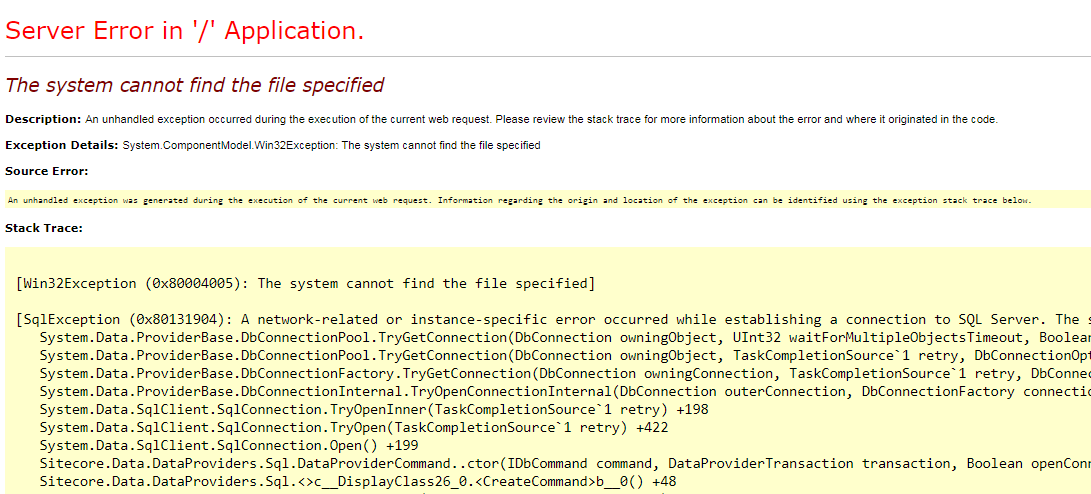Click the DbConnectionFactory.TryGetConnection stack line
This screenshot has height=494, width=1091.
tap(565, 374)
